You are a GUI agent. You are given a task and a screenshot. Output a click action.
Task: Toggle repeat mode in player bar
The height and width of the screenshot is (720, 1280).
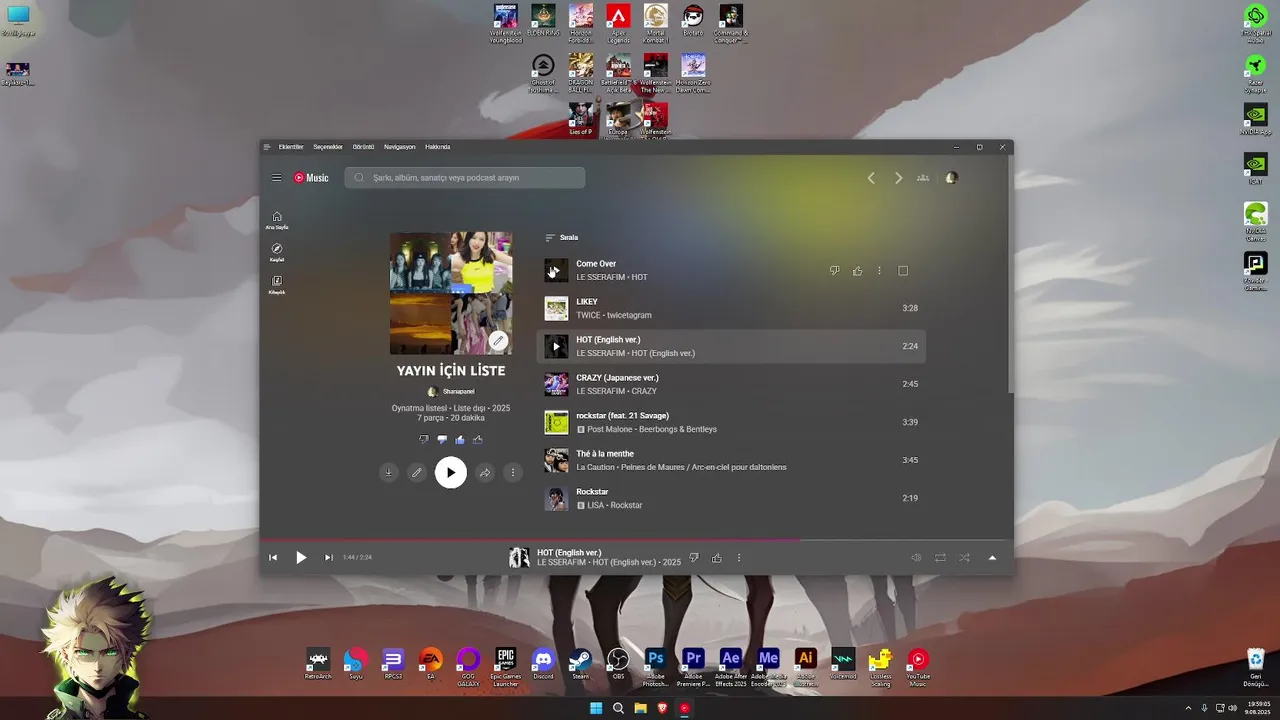click(940, 558)
